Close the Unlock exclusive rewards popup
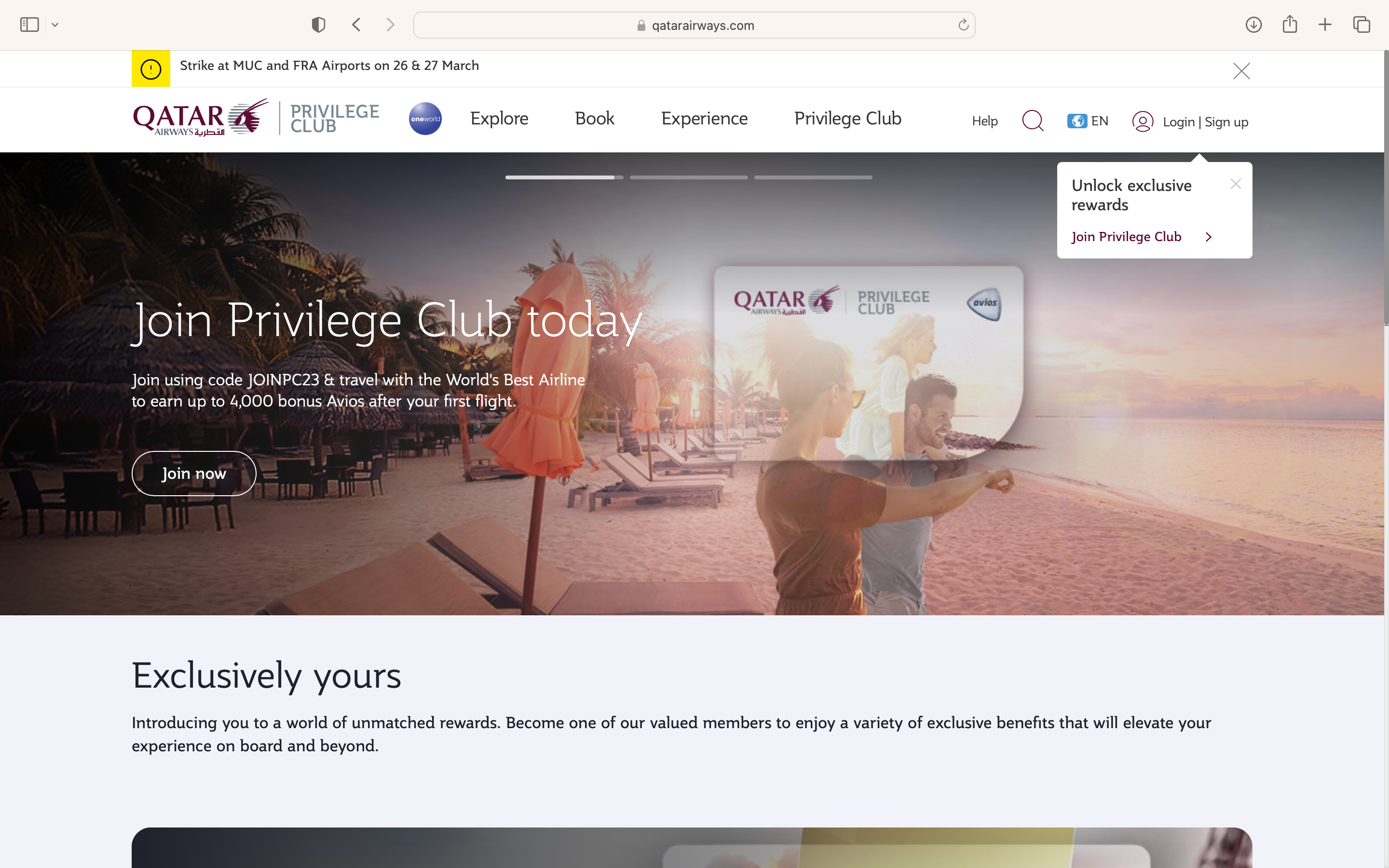The image size is (1389, 868). pyautogui.click(x=1236, y=184)
